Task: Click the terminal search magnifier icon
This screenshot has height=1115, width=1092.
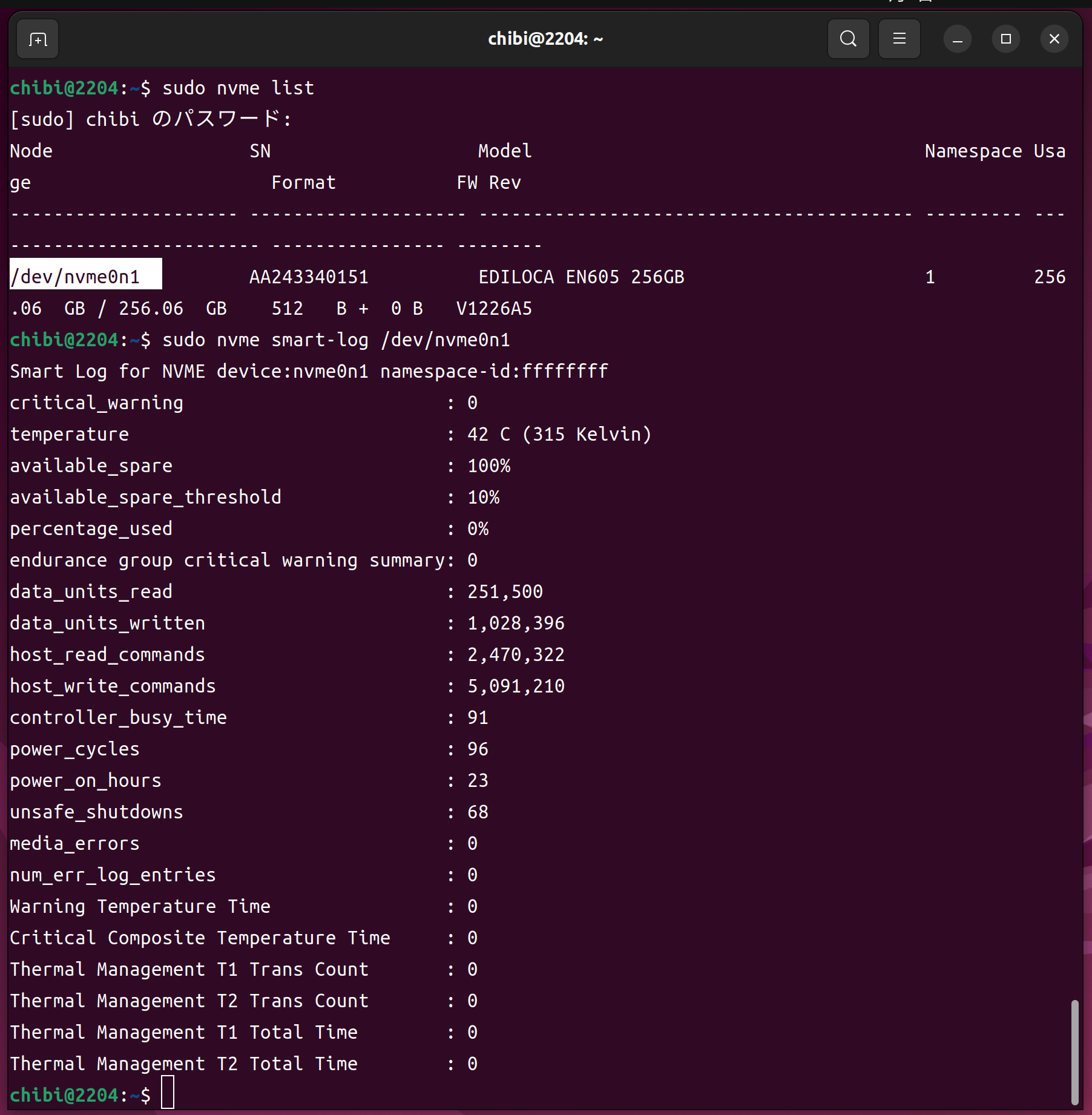Action: (848, 39)
